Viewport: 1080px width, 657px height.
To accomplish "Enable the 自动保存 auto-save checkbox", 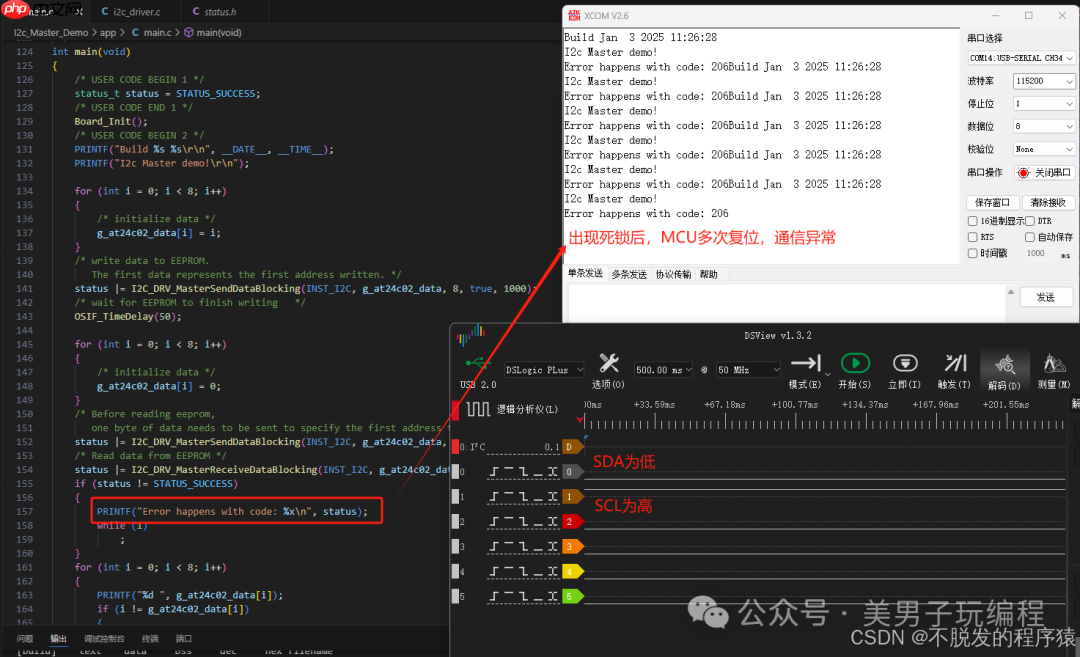I will pos(1030,237).
